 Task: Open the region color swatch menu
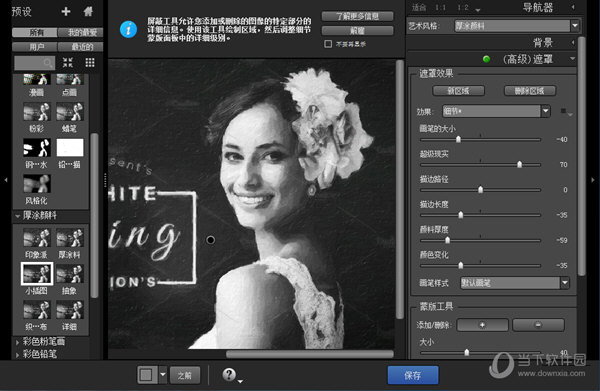point(566,112)
